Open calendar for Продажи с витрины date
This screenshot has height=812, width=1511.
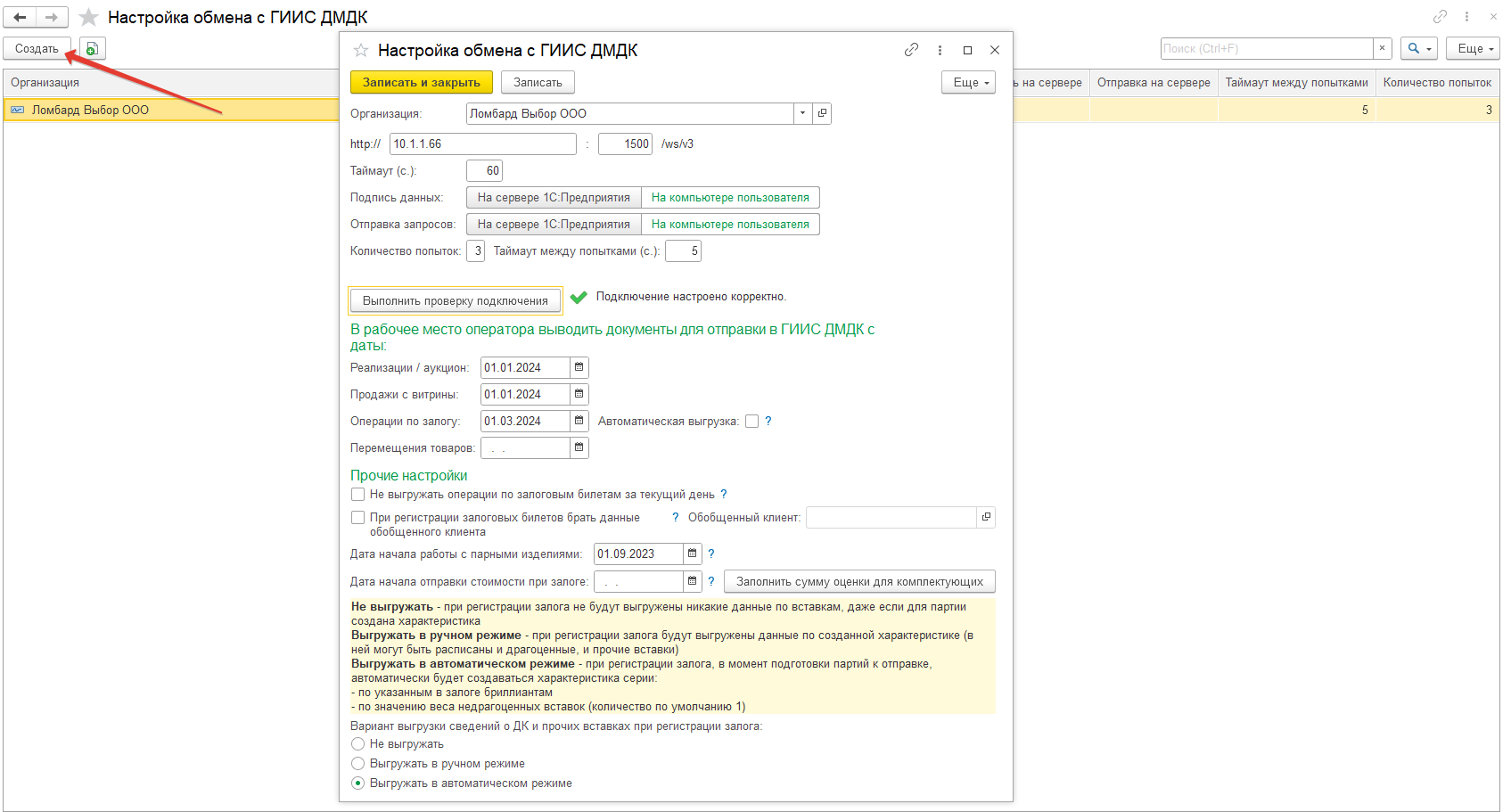(x=579, y=394)
